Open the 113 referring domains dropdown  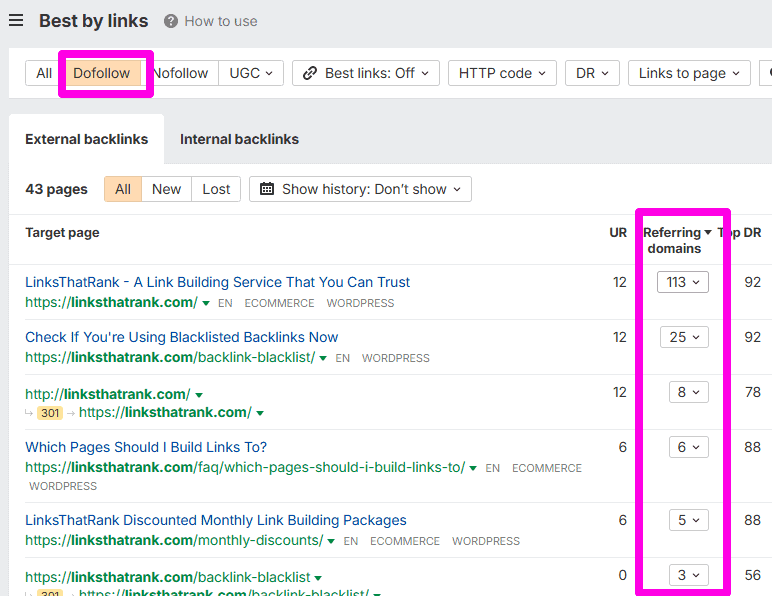click(683, 282)
